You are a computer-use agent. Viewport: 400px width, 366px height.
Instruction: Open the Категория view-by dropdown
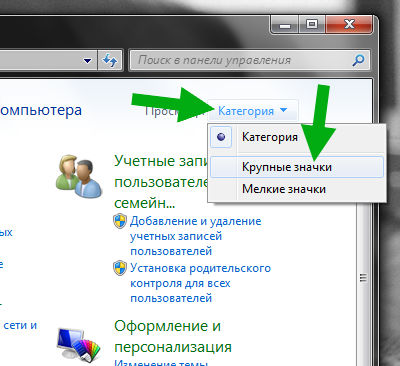pyautogui.click(x=253, y=111)
